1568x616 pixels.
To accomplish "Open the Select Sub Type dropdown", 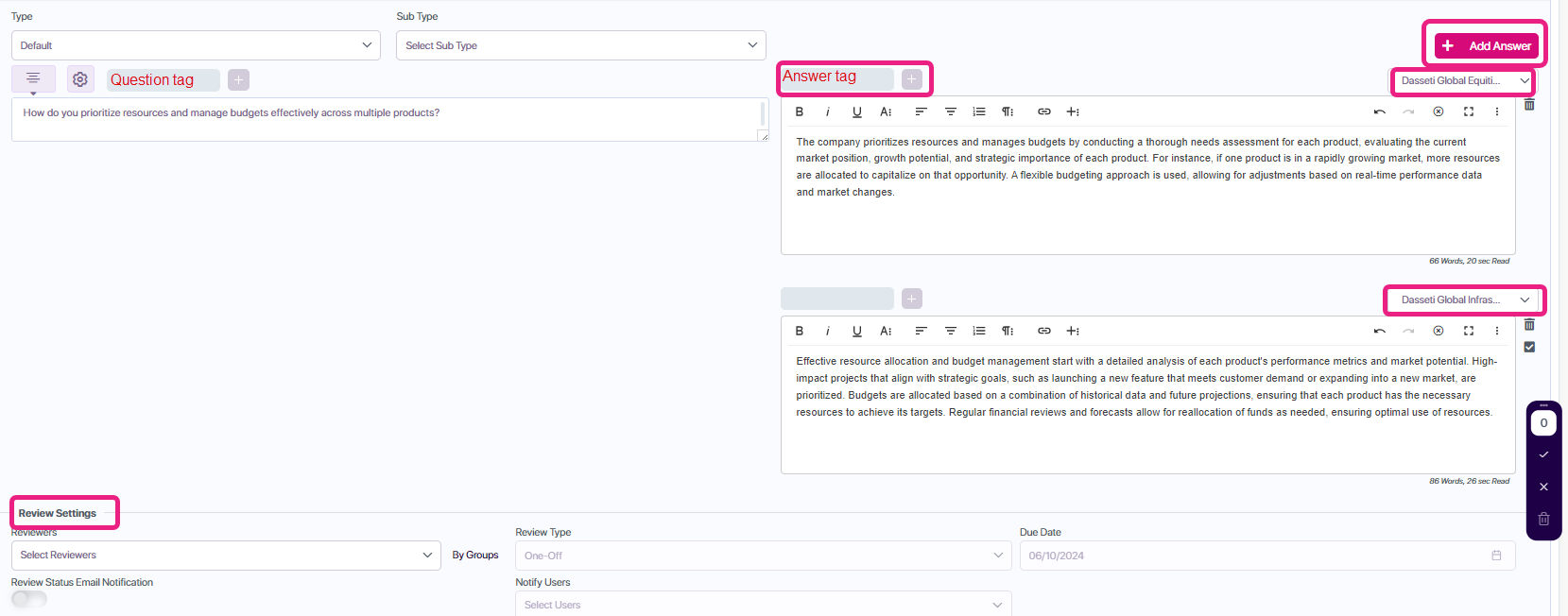I will (x=581, y=45).
